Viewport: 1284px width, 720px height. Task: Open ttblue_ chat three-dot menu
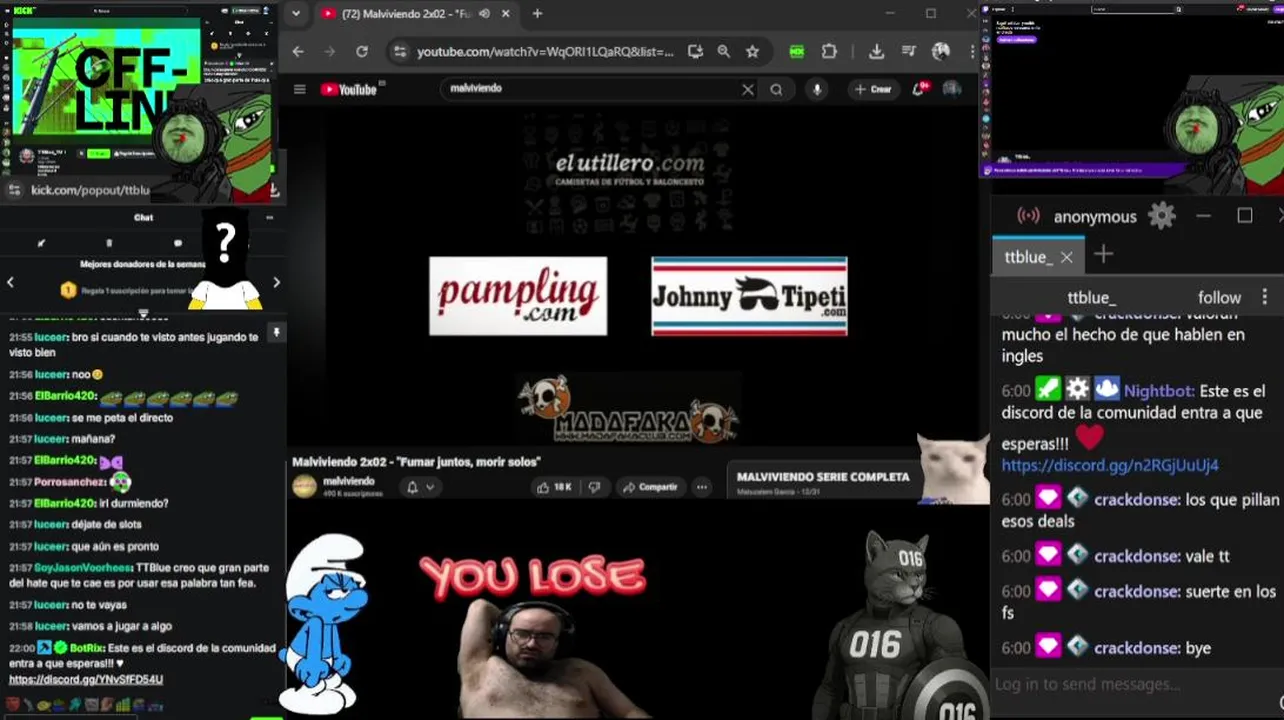(x=1264, y=297)
